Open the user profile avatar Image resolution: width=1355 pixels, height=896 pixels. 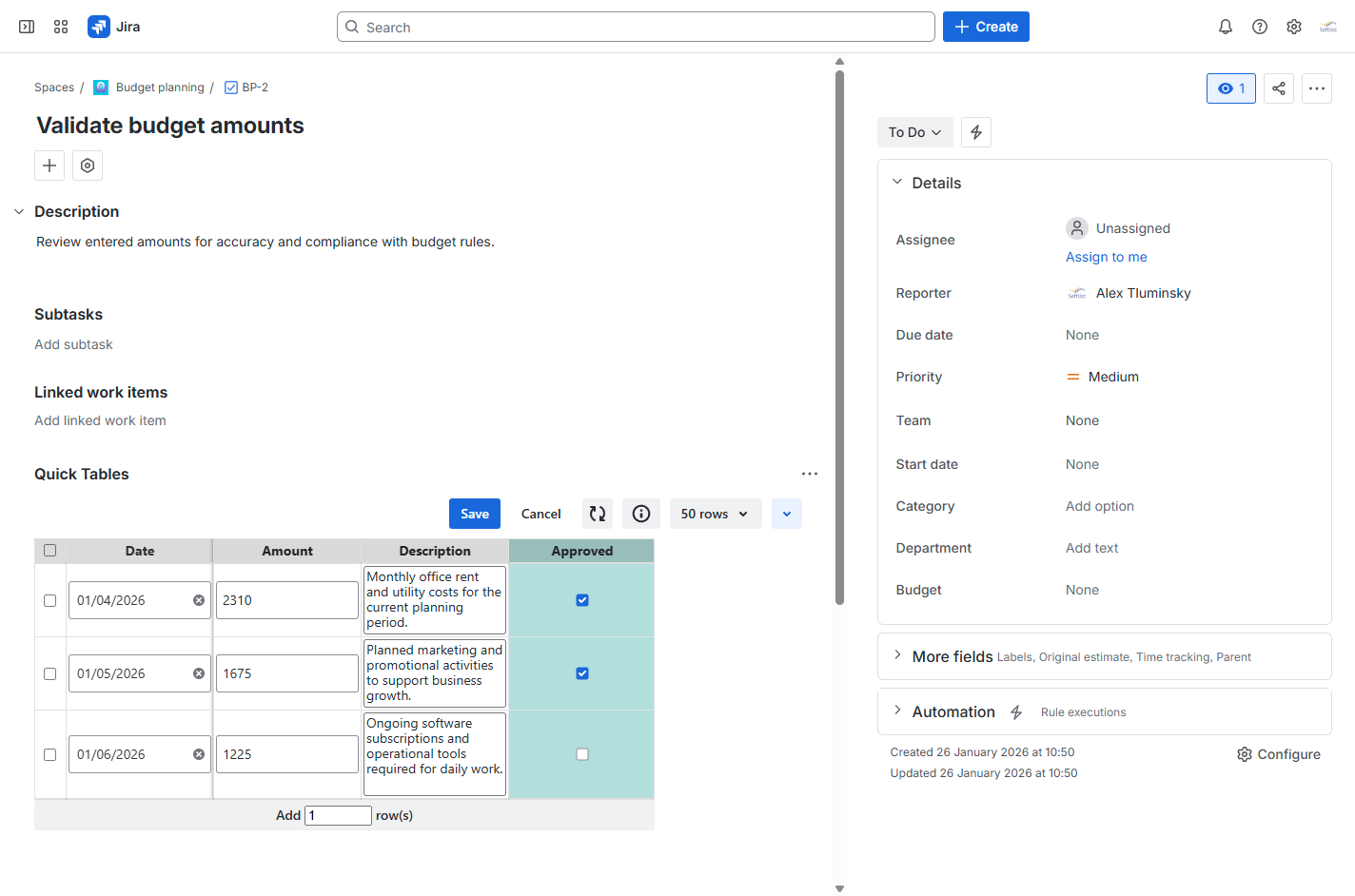1328,27
